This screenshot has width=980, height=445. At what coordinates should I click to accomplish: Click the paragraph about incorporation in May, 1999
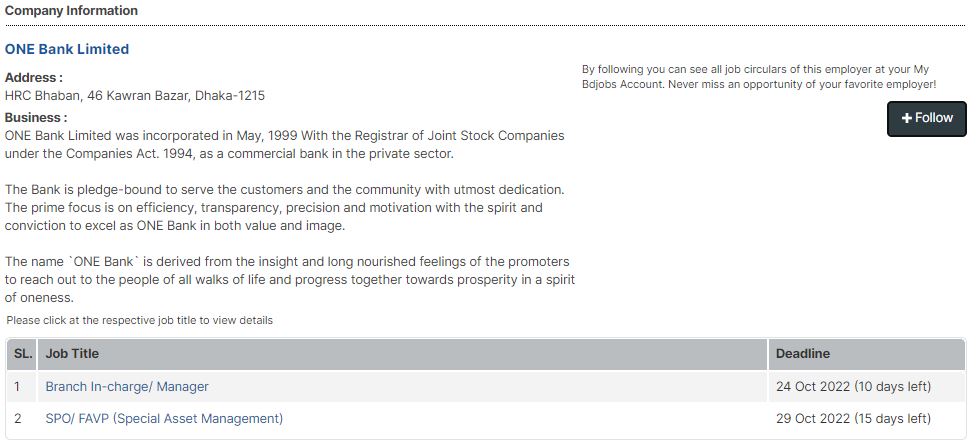(x=284, y=144)
